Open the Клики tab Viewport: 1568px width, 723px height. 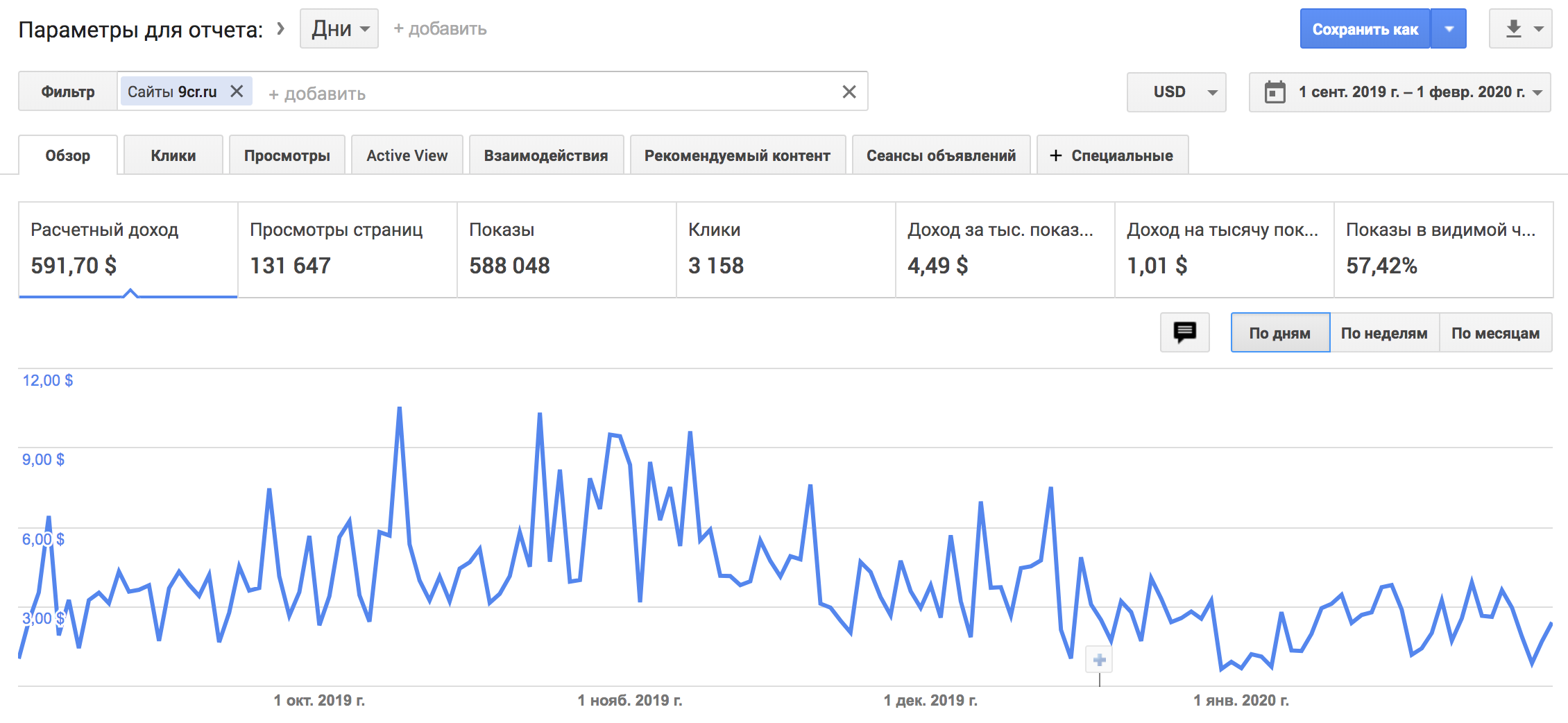click(x=173, y=155)
